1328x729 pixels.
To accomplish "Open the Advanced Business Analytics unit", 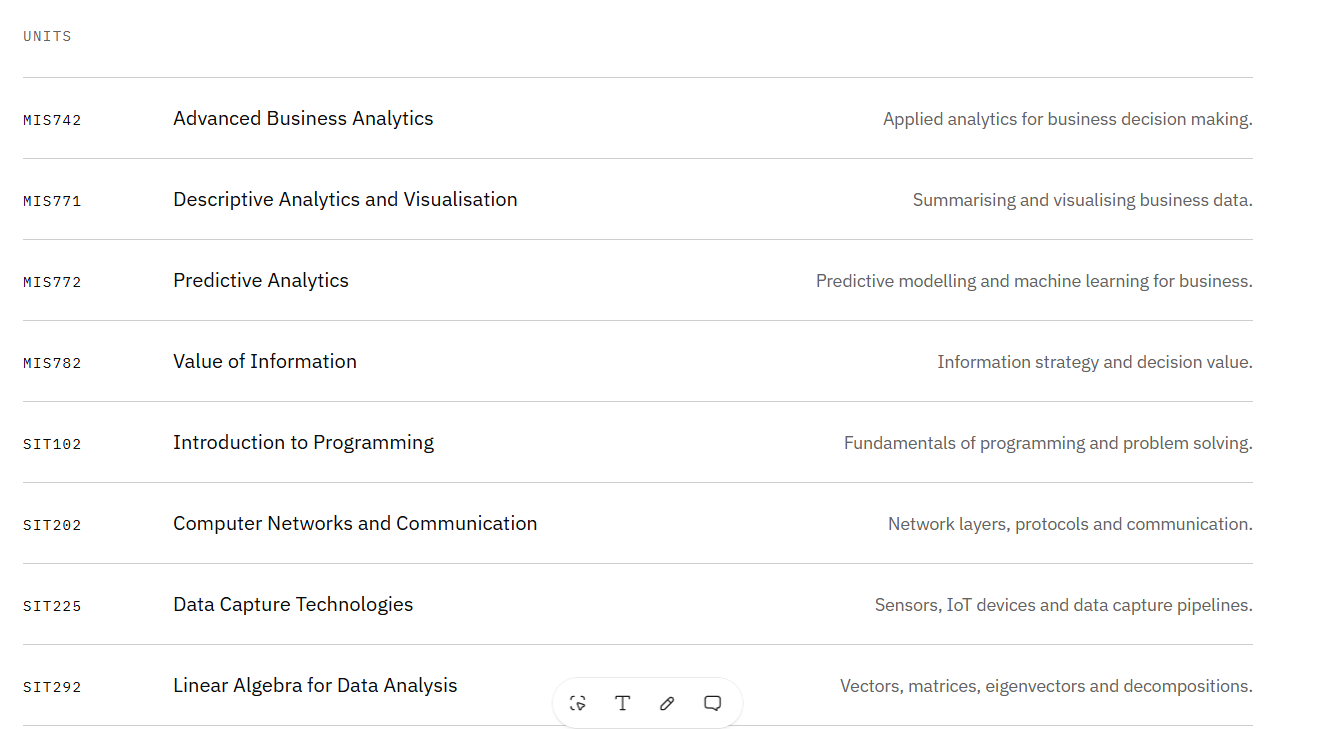I will click(303, 118).
